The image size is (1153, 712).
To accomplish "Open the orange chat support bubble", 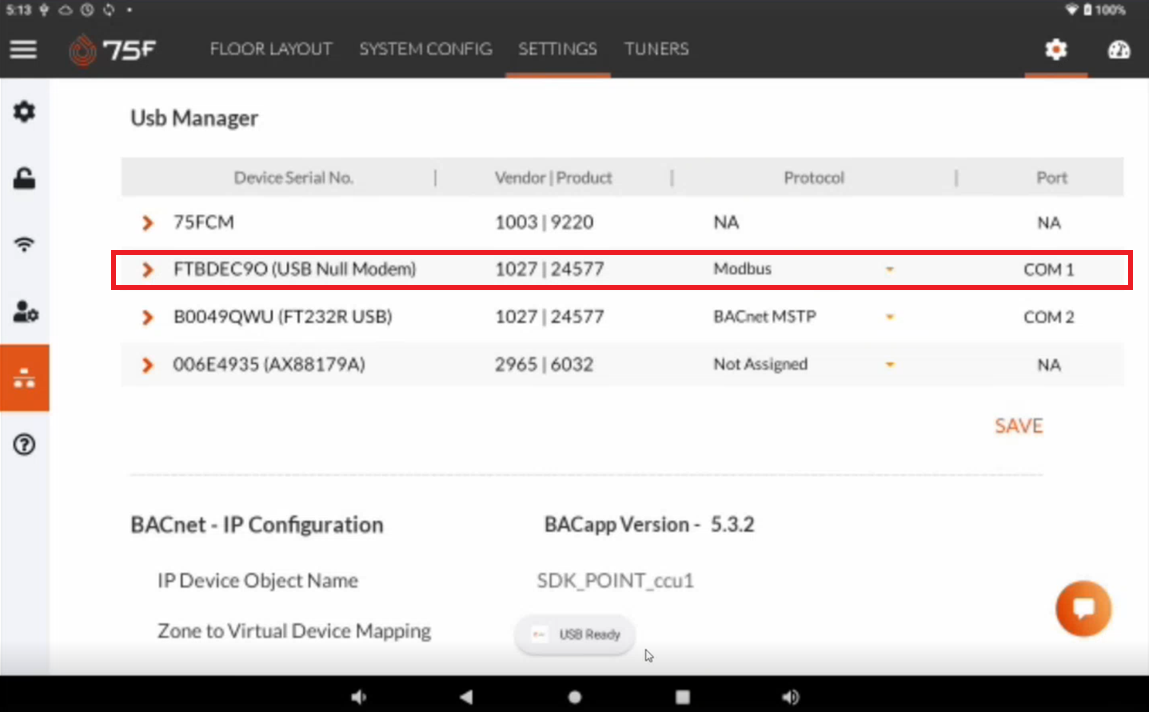I will pyautogui.click(x=1083, y=608).
